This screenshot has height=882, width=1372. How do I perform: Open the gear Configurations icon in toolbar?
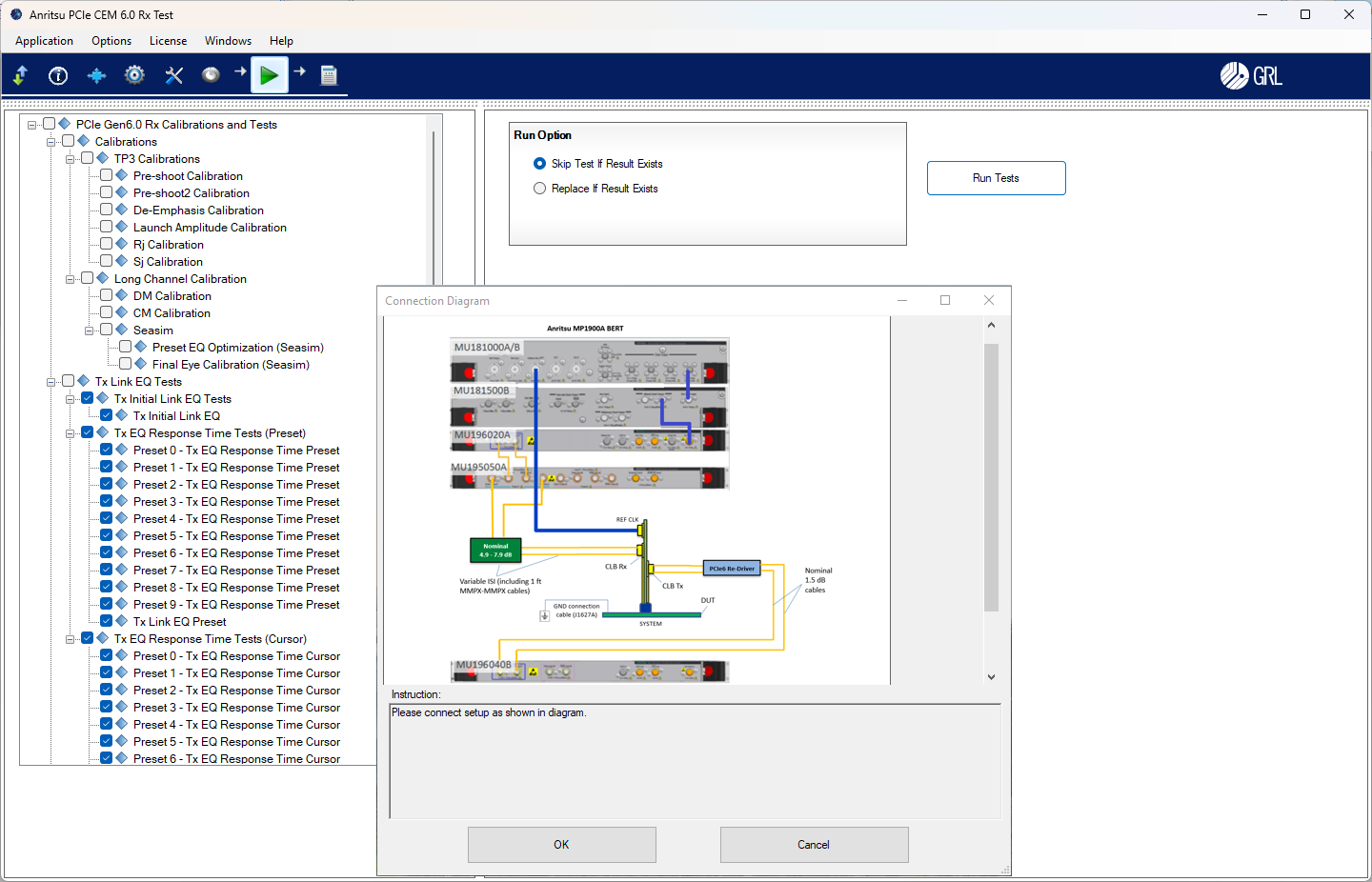133,74
